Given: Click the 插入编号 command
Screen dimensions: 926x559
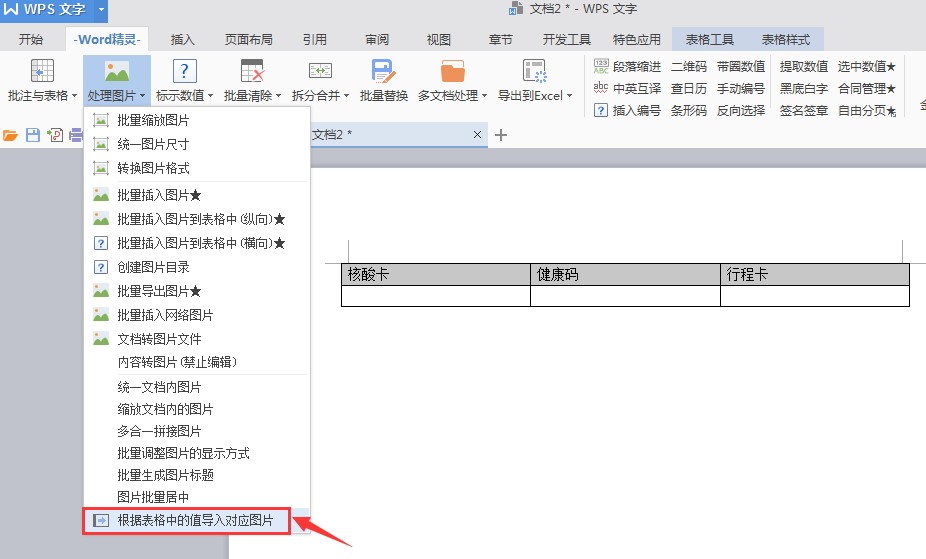Looking at the screenshot, I should pos(627,110).
